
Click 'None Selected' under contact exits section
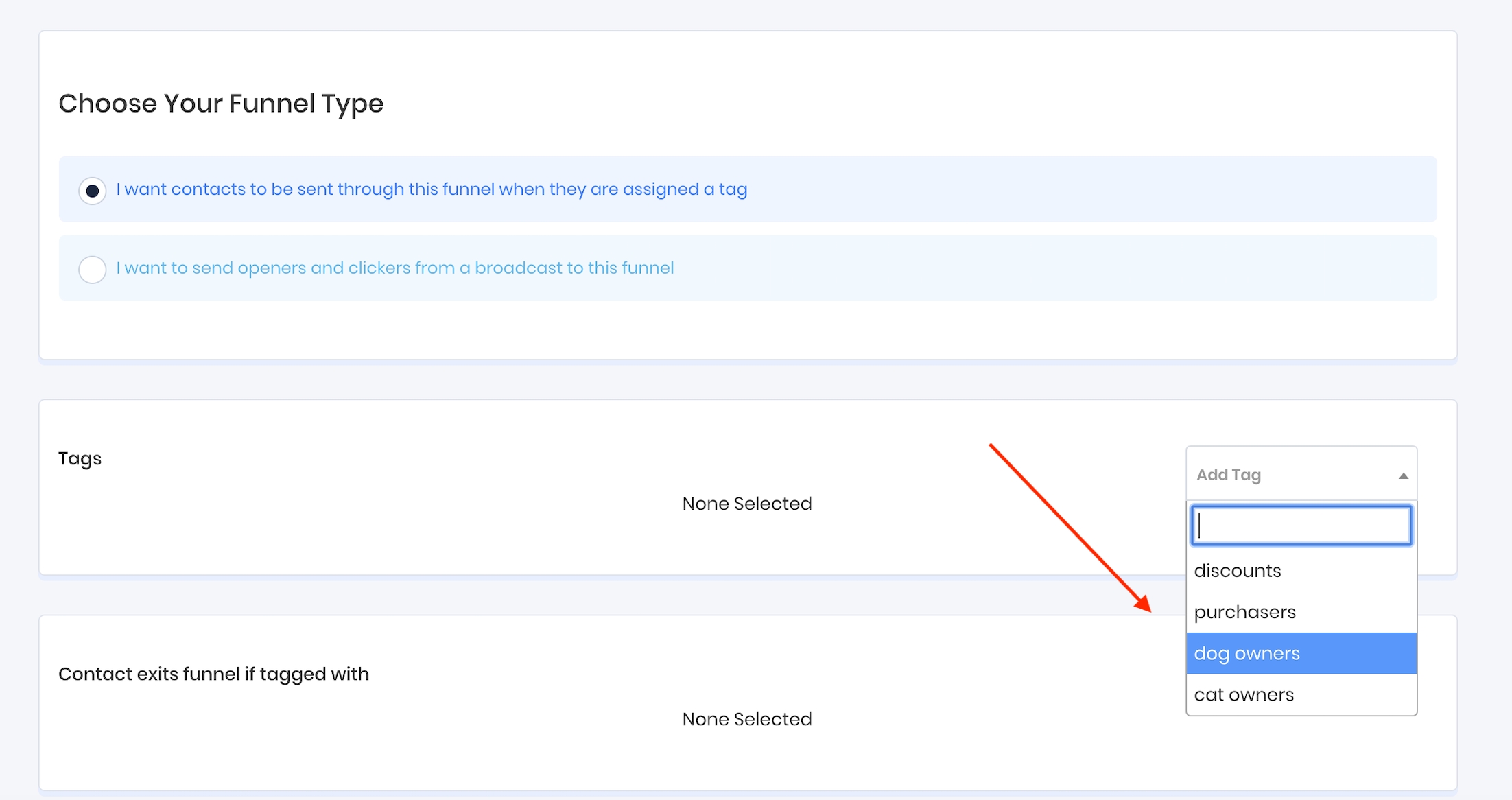tap(746, 719)
